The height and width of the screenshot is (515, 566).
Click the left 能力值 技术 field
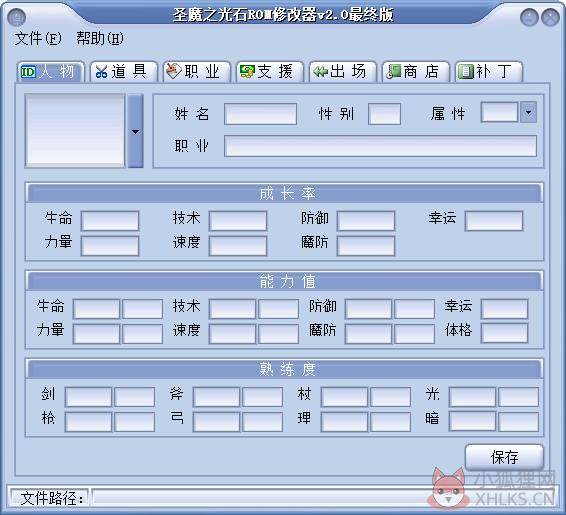(232, 309)
